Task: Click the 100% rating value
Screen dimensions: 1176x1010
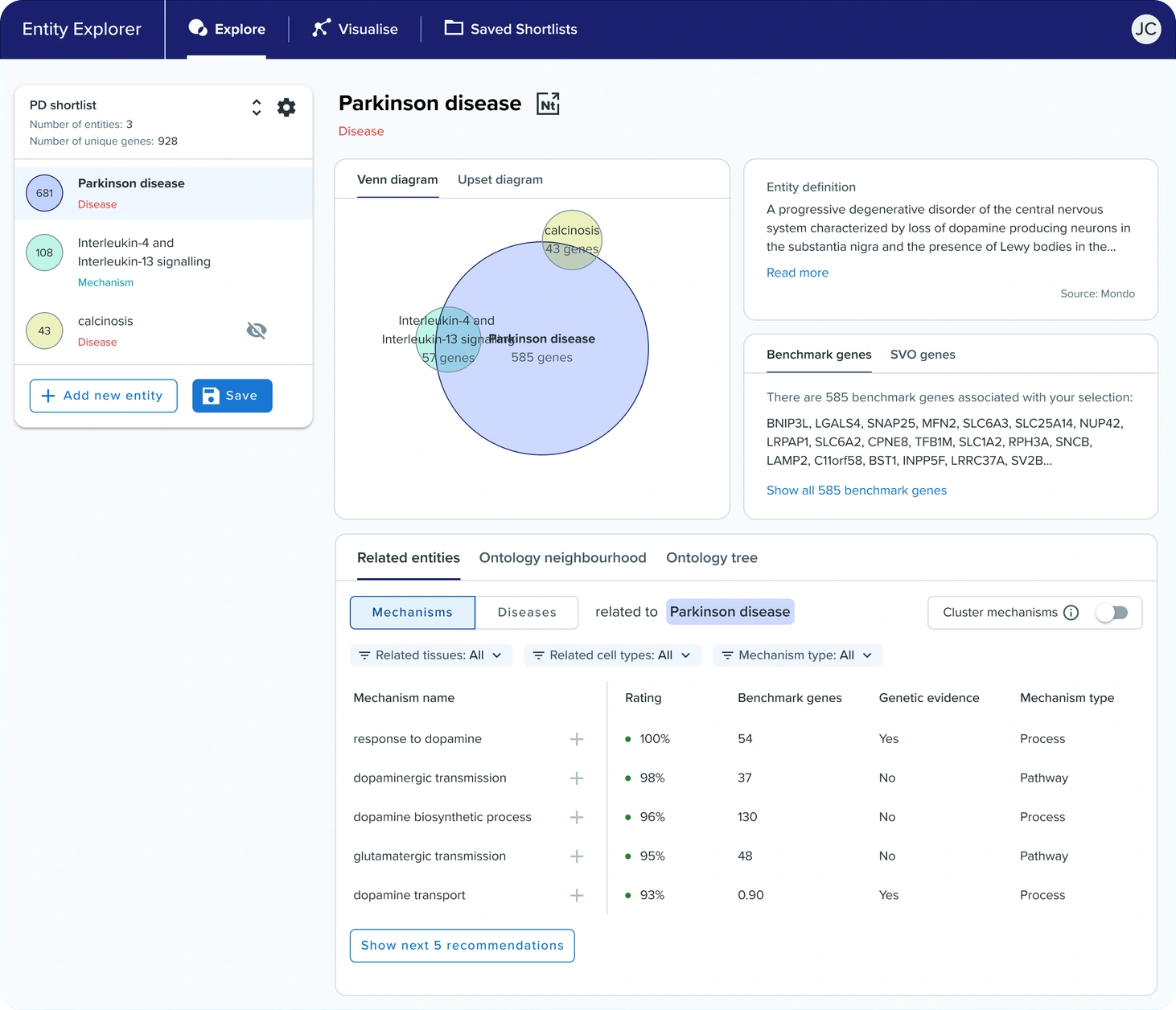Action: 655,739
